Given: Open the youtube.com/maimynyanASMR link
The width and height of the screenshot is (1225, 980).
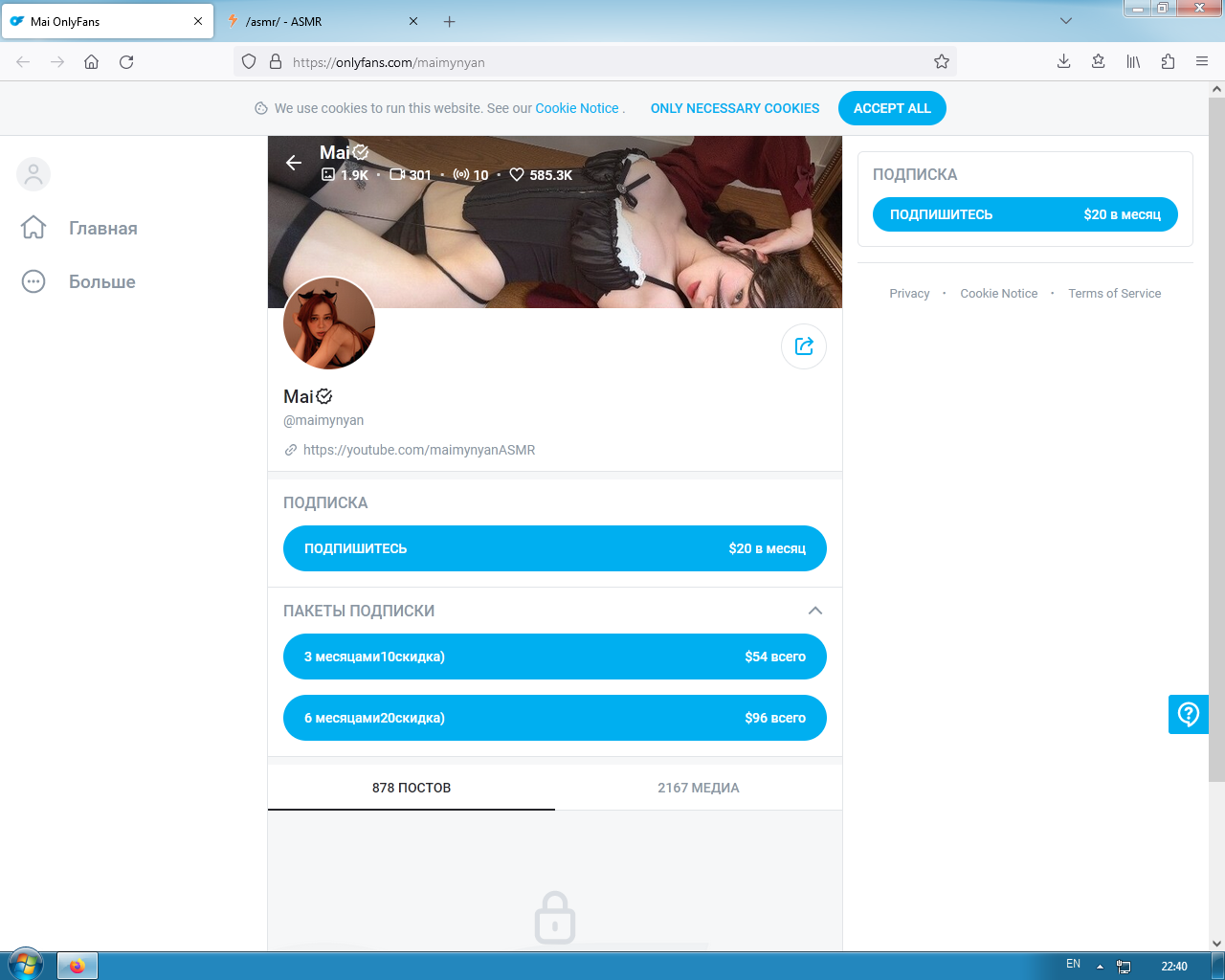Looking at the screenshot, I should (x=419, y=450).
